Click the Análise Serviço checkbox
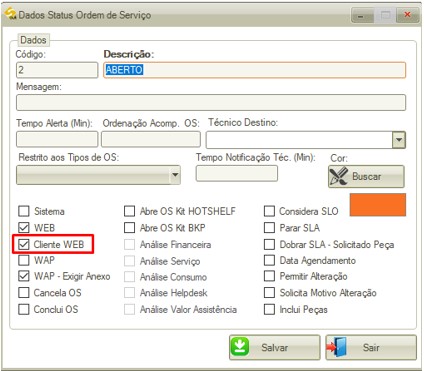 129,261
